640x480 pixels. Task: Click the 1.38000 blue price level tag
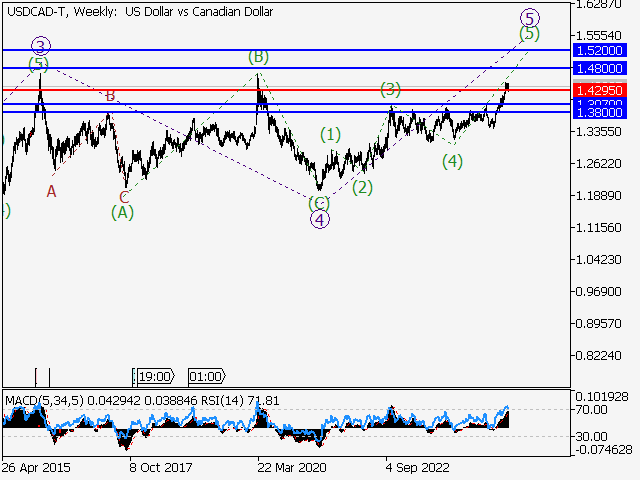click(599, 113)
